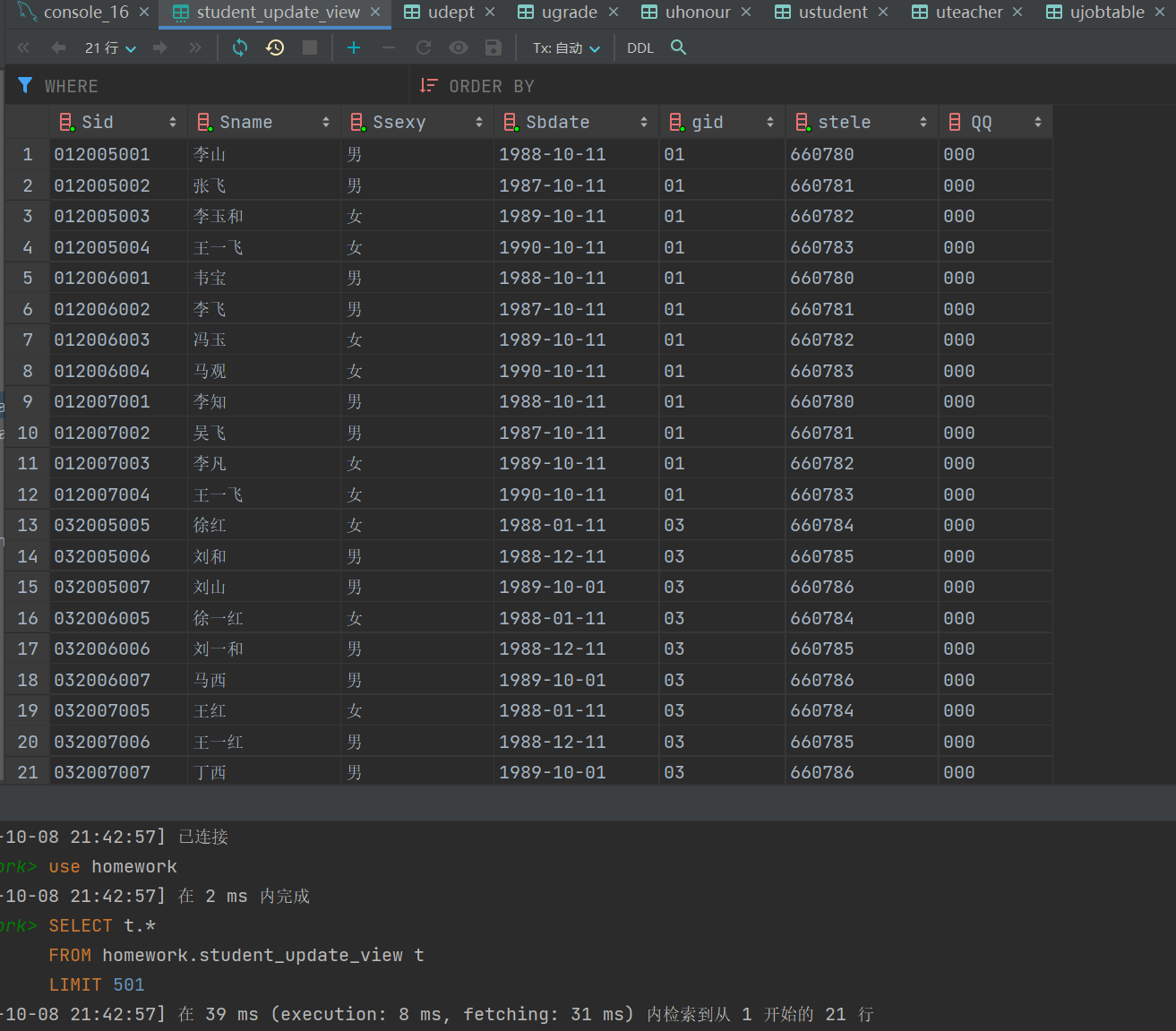Open the search magnifier in toolbar
The width and height of the screenshot is (1176, 1031).
click(678, 47)
